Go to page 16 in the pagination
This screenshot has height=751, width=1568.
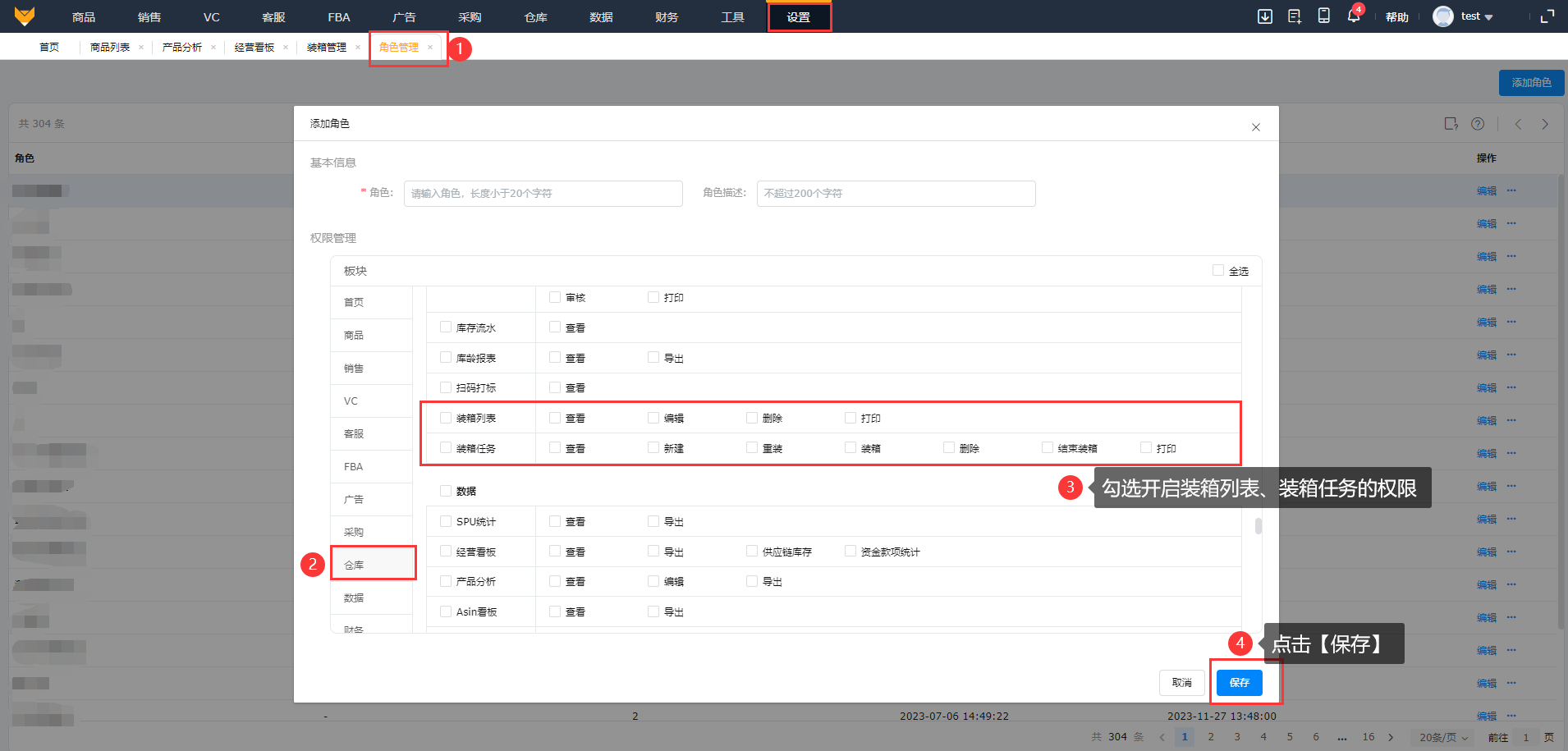pyautogui.click(x=1369, y=737)
